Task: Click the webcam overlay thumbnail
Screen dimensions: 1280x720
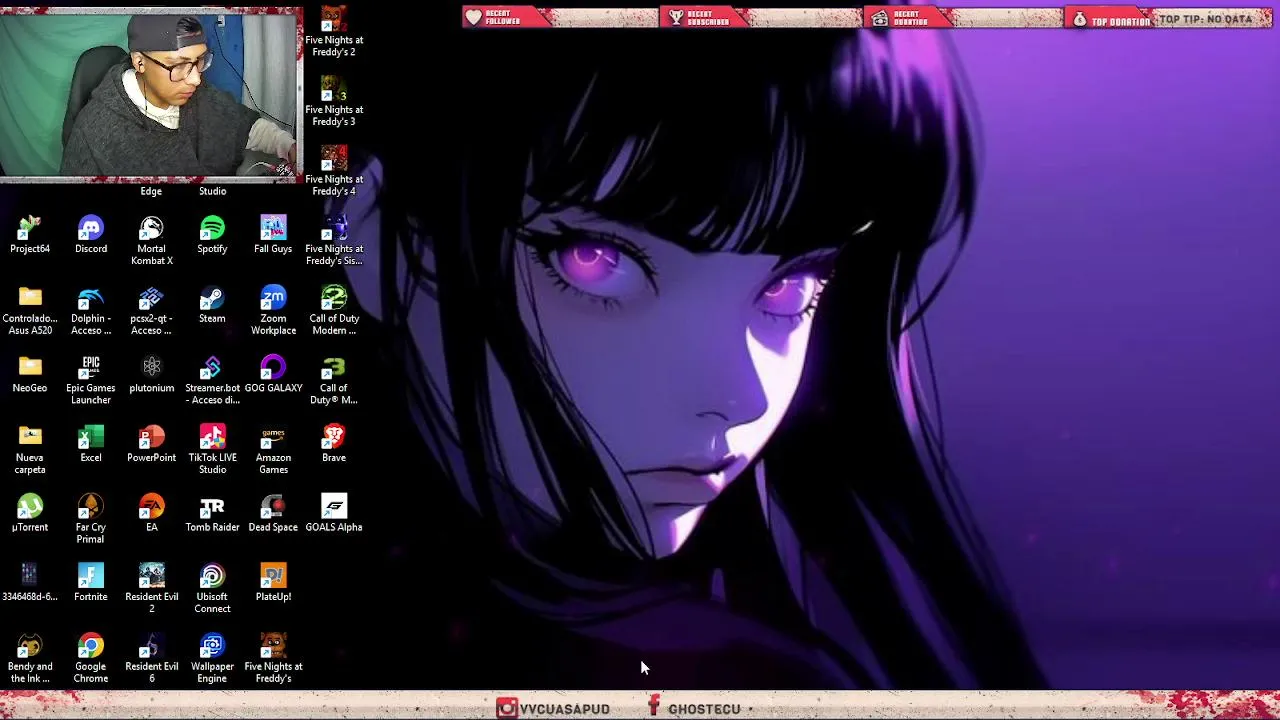Action: [150, 94]
